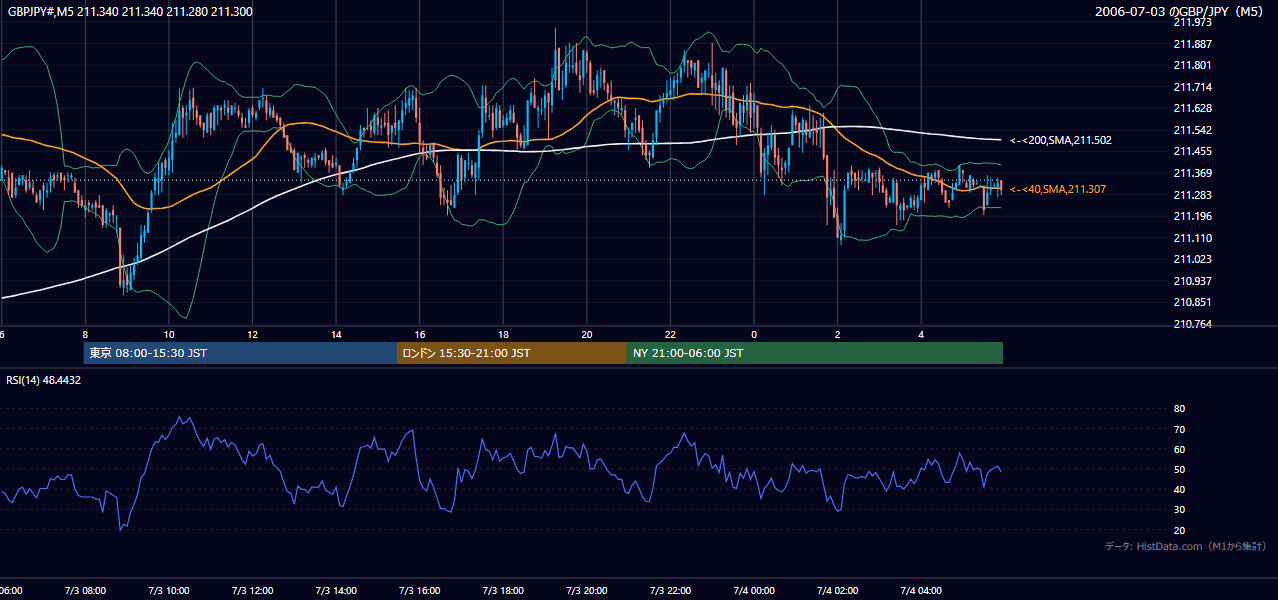
Task: Click the 7/4 00:00 time label
Action: 754,591
